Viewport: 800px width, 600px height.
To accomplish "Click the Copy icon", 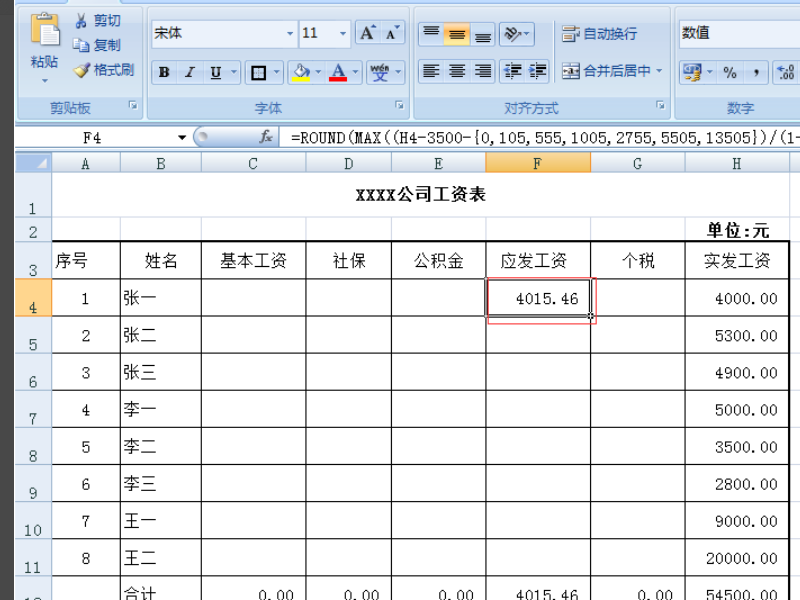I will pyautogui.click(x=81, y=45).
